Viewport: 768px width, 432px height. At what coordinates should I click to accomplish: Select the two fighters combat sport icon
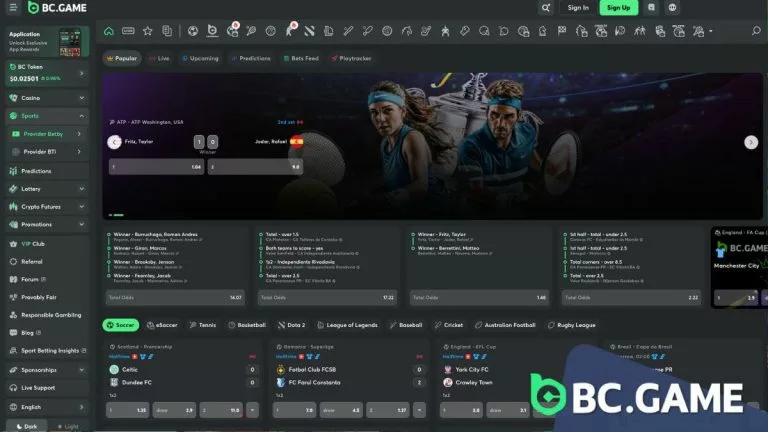click(640, 31)
